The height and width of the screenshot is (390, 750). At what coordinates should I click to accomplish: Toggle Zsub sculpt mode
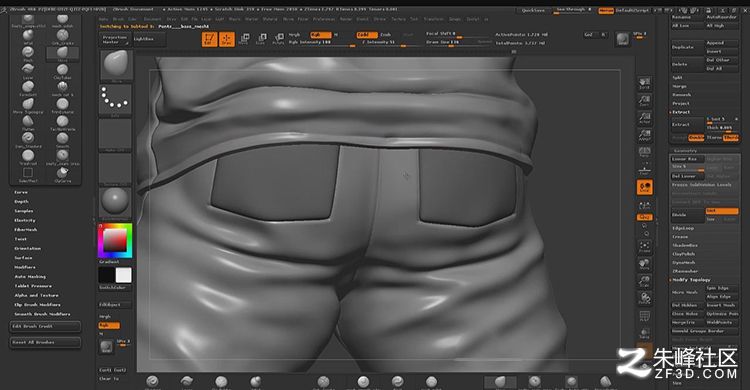[386, 35]
